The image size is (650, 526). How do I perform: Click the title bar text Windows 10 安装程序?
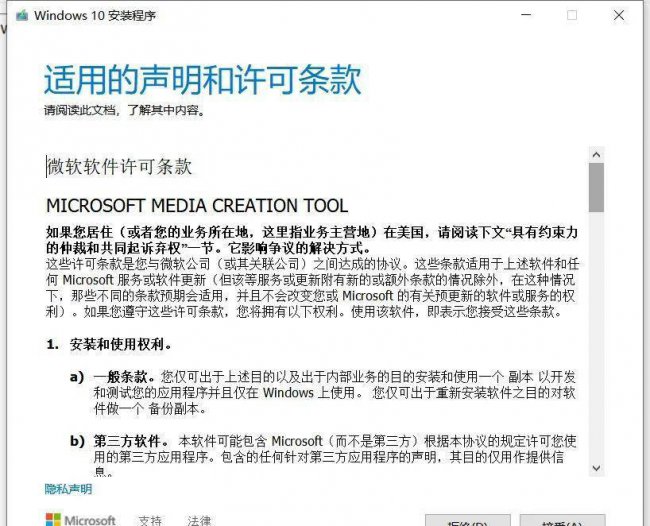click(95, 16)
